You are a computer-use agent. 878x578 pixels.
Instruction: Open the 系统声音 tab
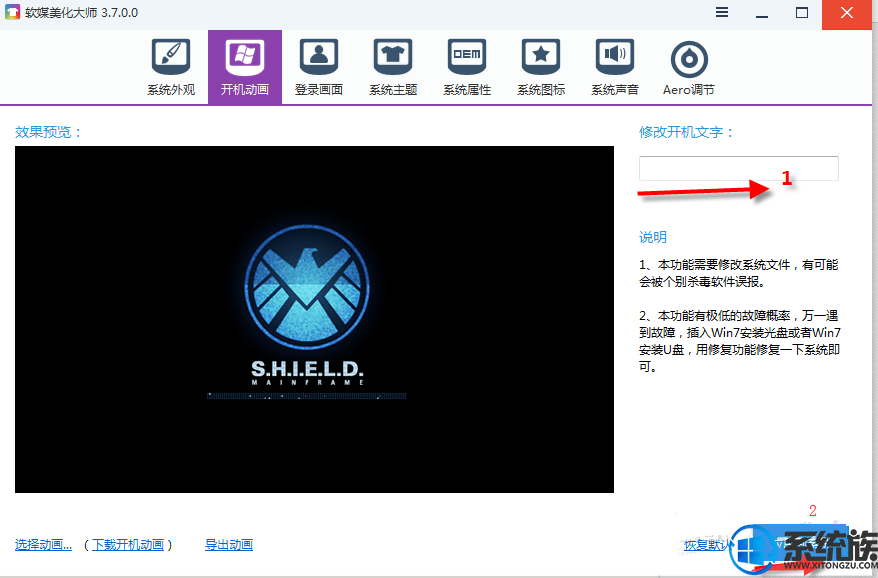coord(614,67)
